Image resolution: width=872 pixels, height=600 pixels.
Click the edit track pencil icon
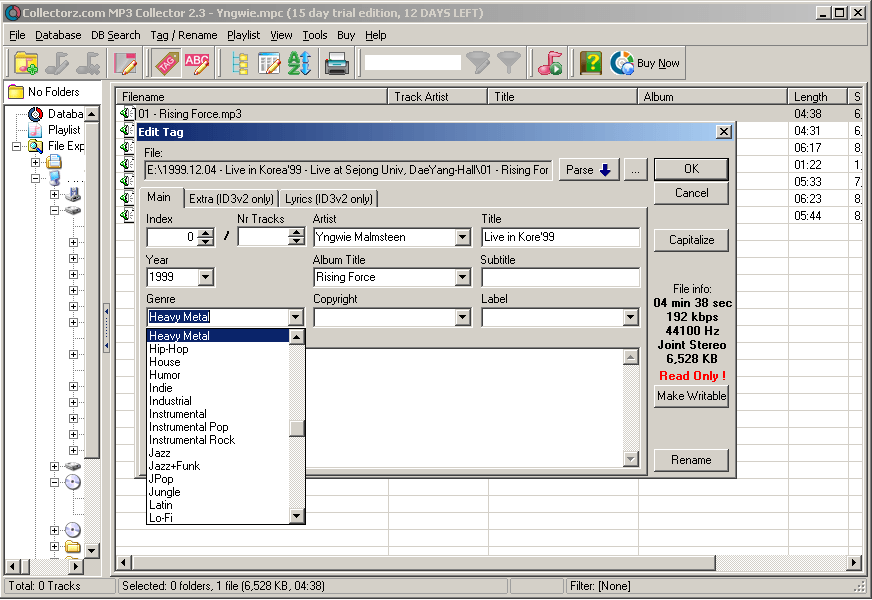click(x=125, y=64)
